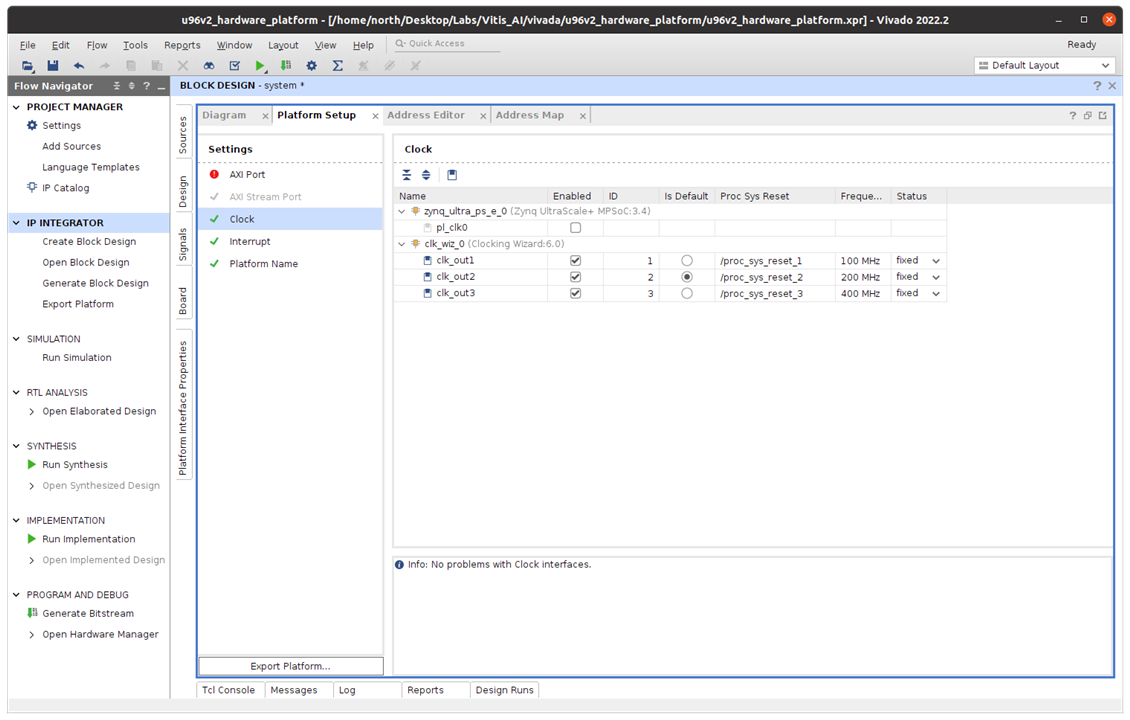This screenshot has height=720, width=1130.
Task: Click the Expand All icon in Clock toolbar
Action: pos(426,175)
